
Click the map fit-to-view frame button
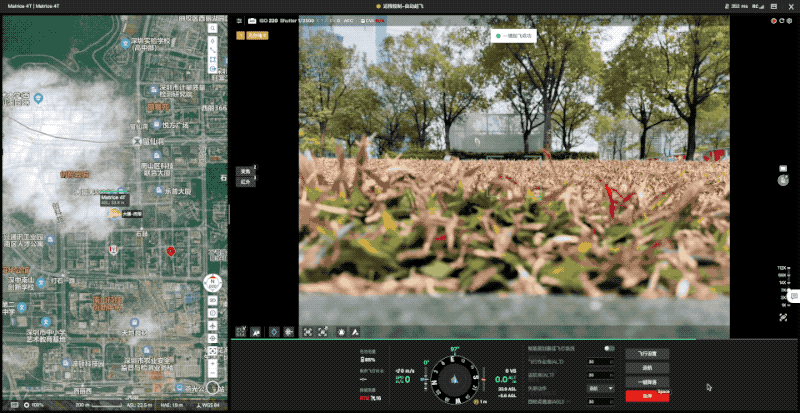pyautogui.click(x=213, y=351)
